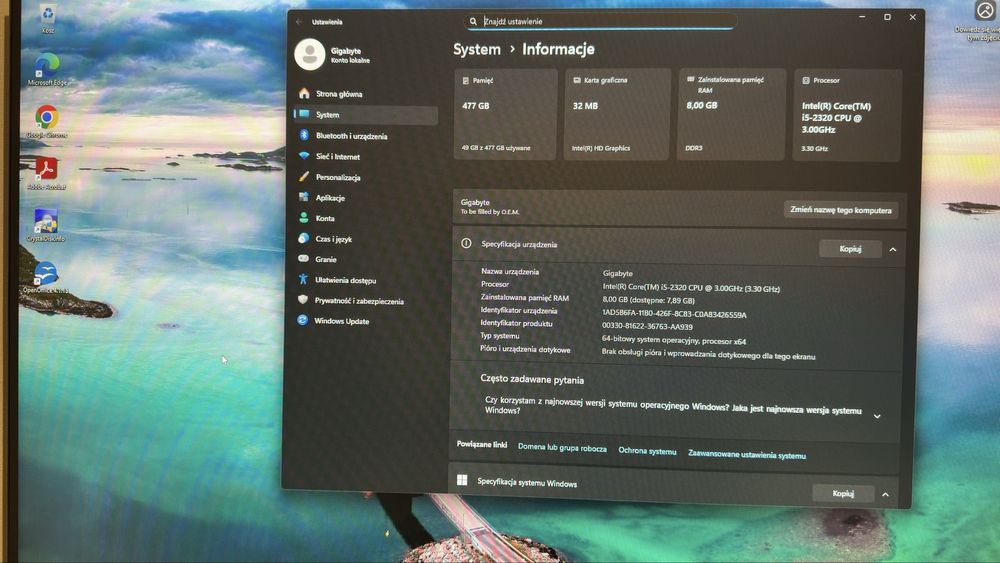Collapse the Specyfikacja urządzenia section chevron
Screen dimensions: 1000x563
tap(893, 249)
